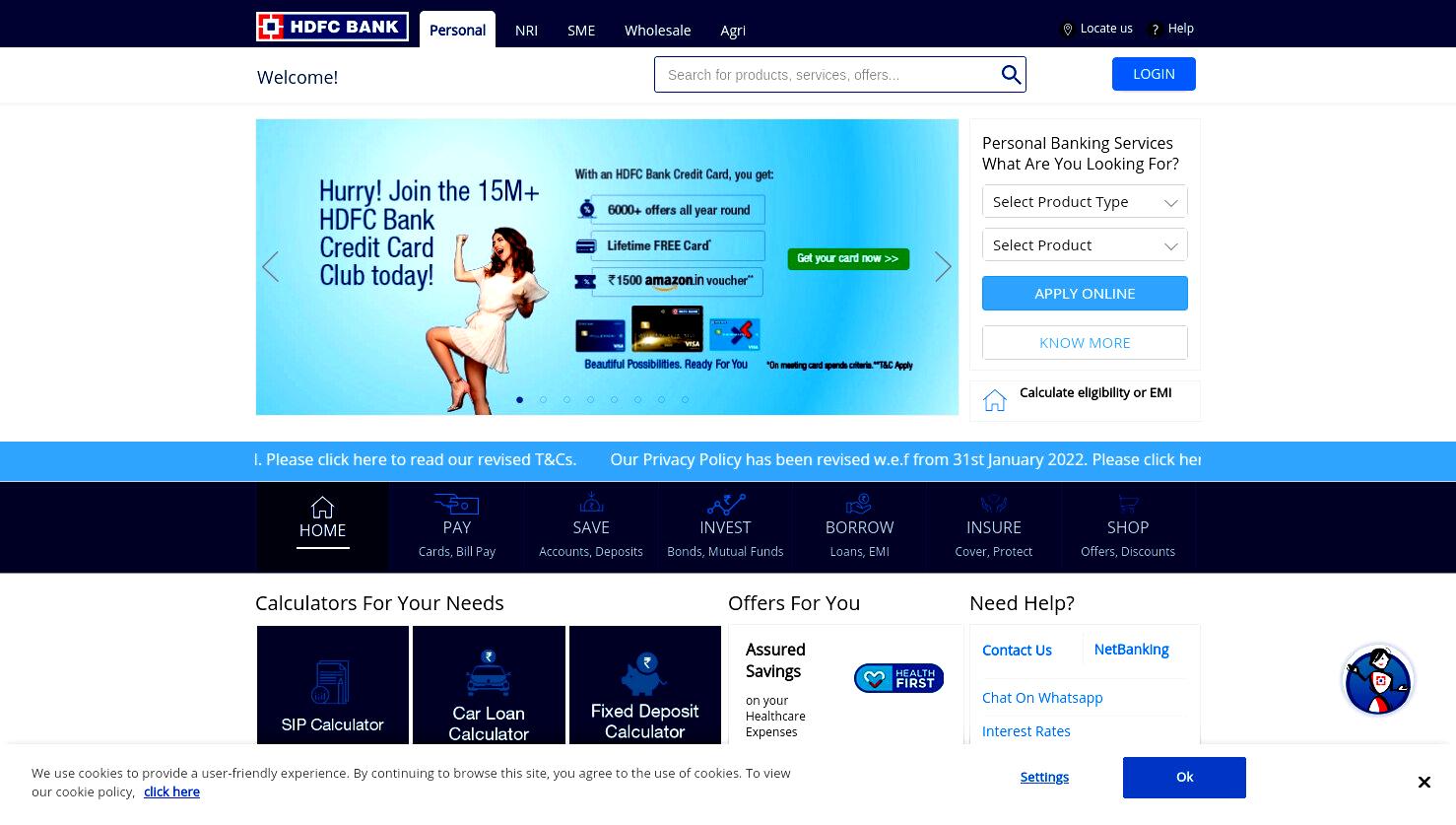This screenshot has width=1456, height=825.
Task: Click the search magnifier icon
Action: point(1011,75)
